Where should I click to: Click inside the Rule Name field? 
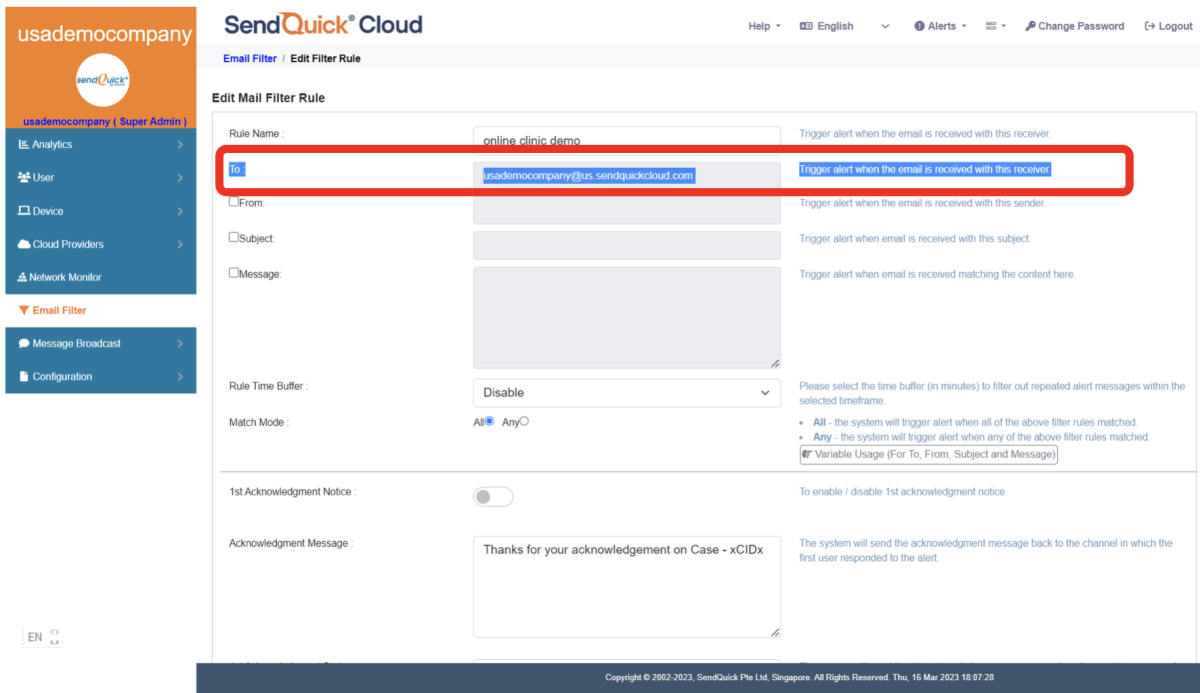pyautogui.click(x=626, y=135)
